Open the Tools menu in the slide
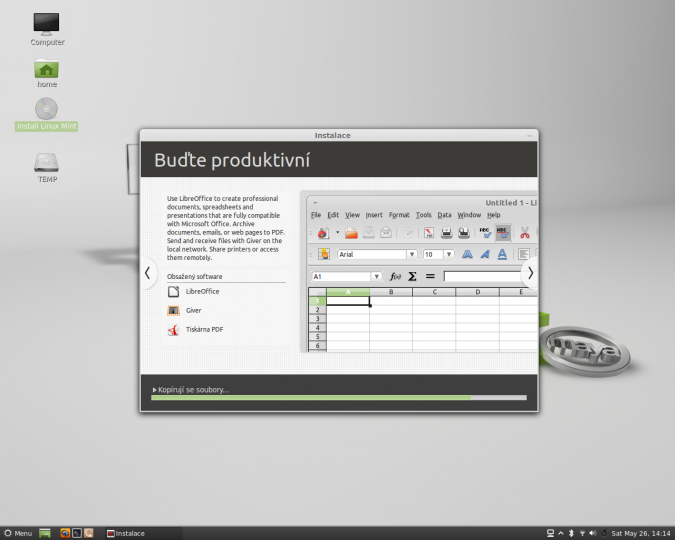The width and height of the screenshot is (675, 540). click(x=424, y=215)
